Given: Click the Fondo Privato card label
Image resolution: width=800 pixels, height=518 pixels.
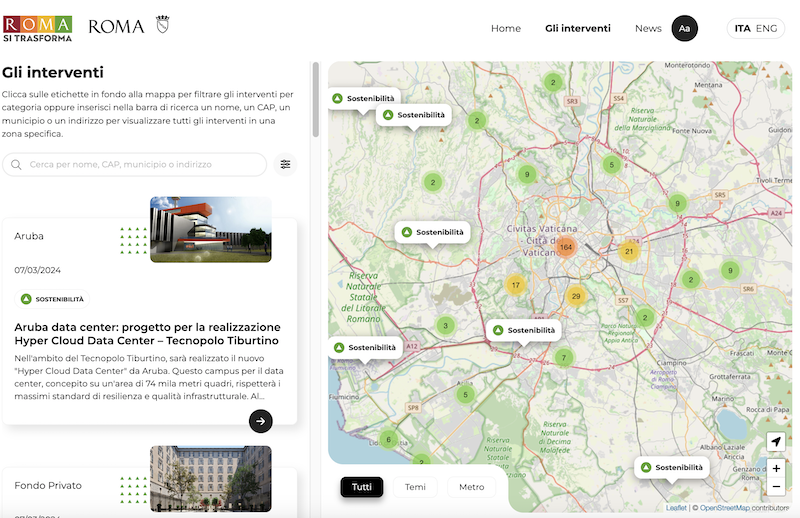Looking at the screenshot, I should point(48,485).
